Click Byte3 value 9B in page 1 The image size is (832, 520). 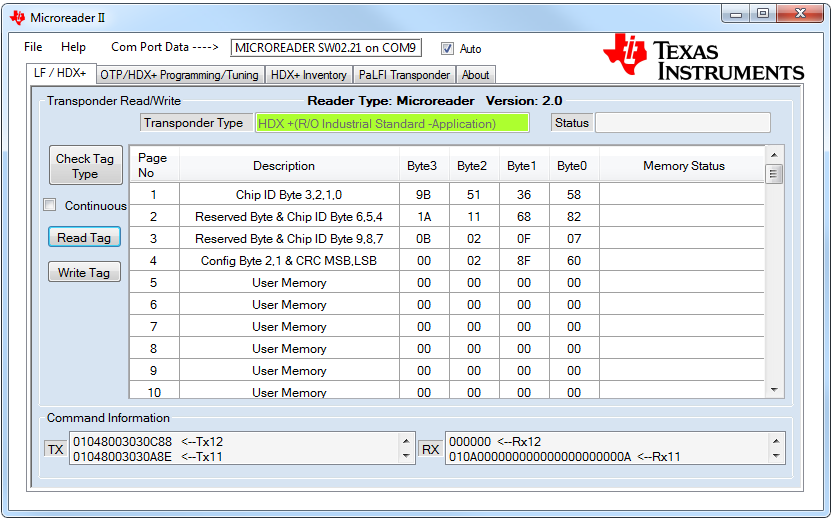pyautogui.click(x=423, y=195)
